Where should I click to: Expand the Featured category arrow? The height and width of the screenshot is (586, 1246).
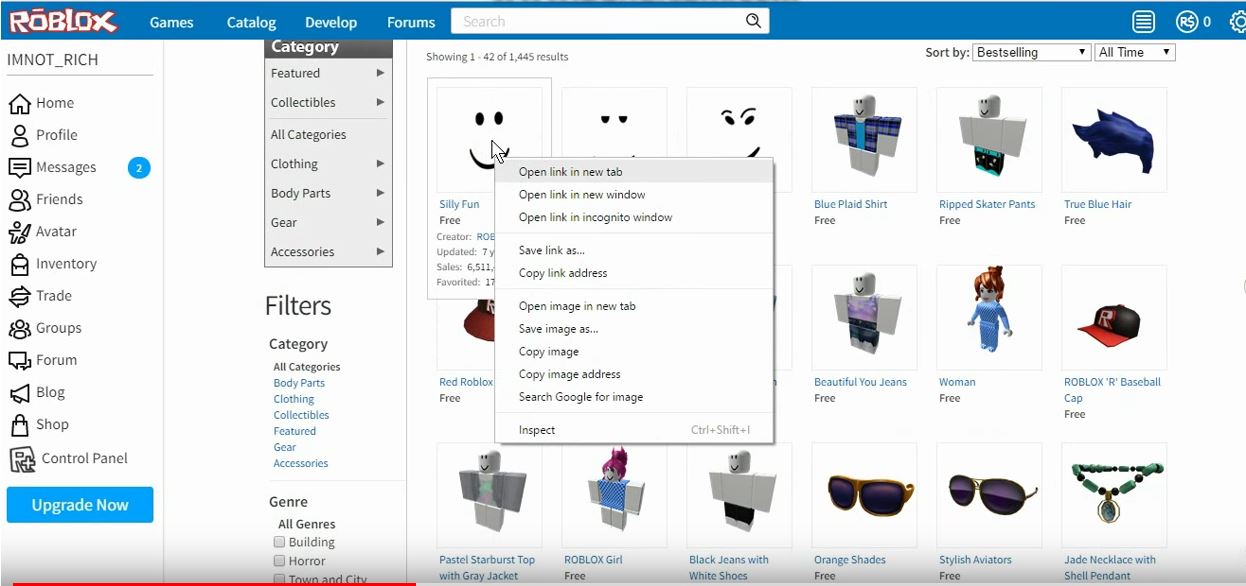click(380, 73)
